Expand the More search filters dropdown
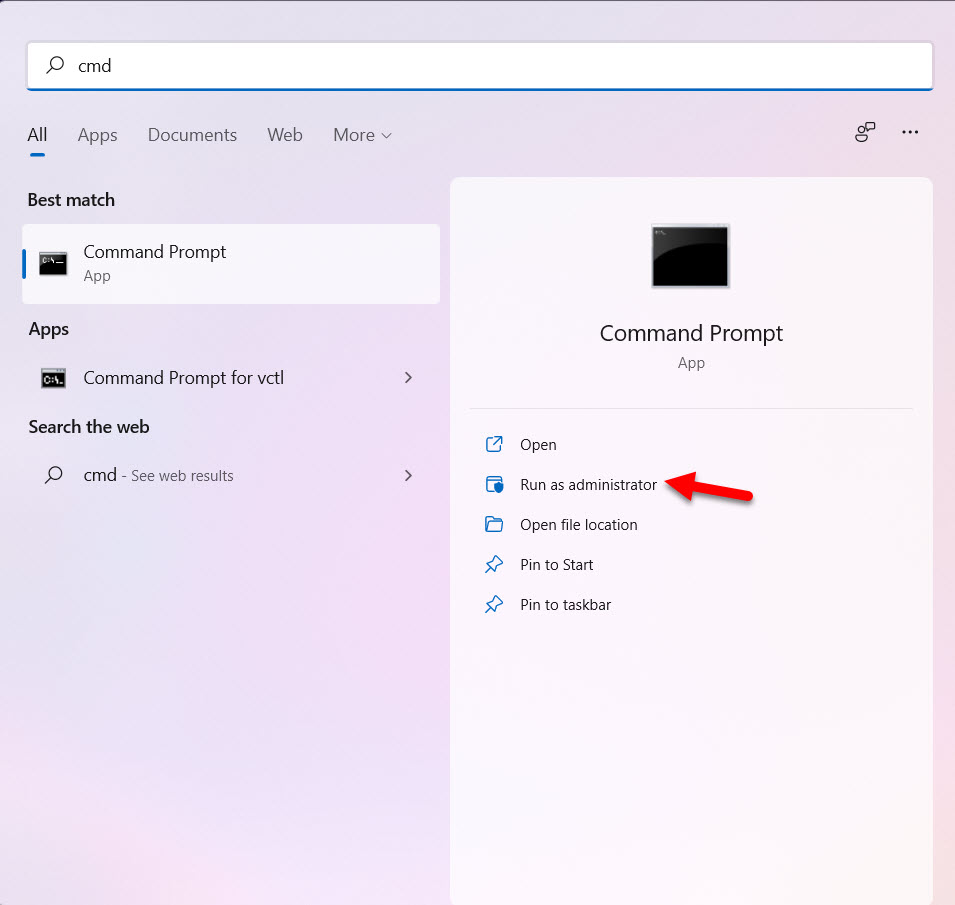This screenshot has height=905, width=955. coord(361,134)
